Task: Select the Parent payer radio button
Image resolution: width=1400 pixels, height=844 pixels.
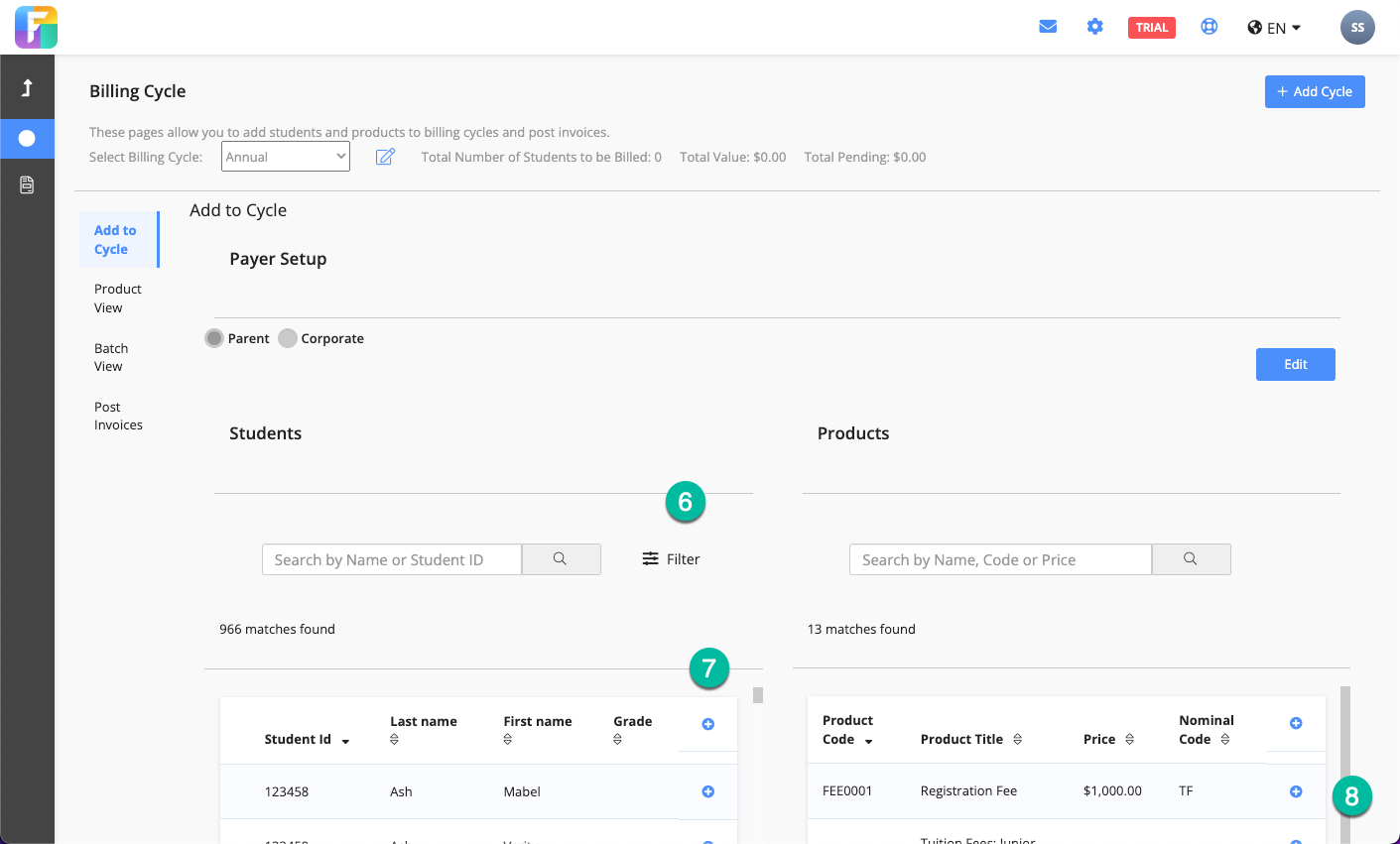Action: click(x=214, y=338)
